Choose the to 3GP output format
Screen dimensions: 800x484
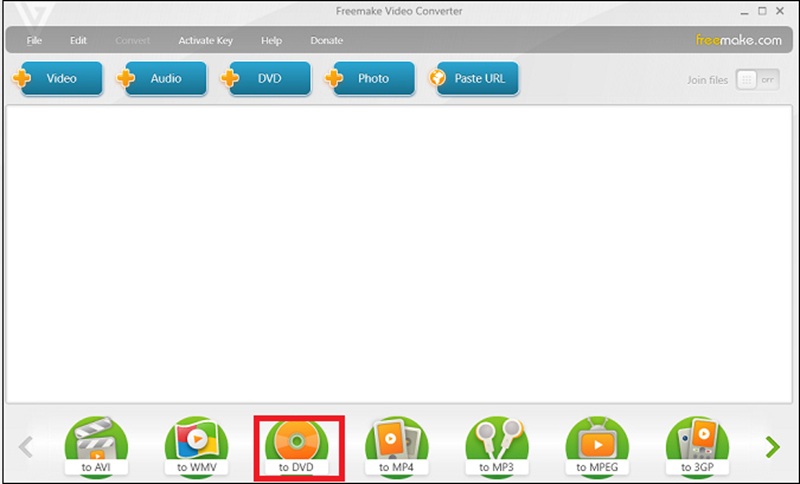[697, 446]
